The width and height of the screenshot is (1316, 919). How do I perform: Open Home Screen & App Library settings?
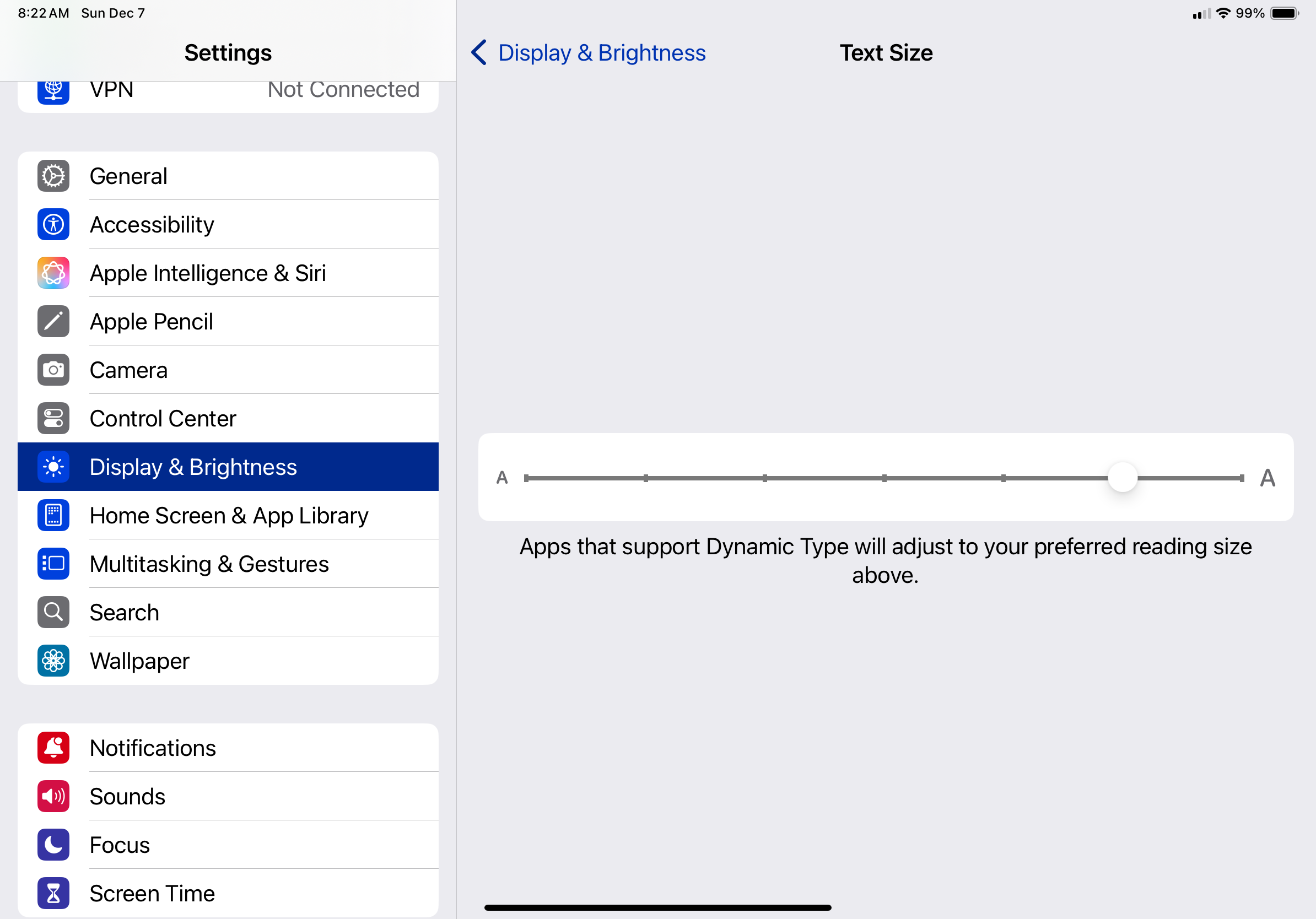pyautogui.click(x=229, y=516)
